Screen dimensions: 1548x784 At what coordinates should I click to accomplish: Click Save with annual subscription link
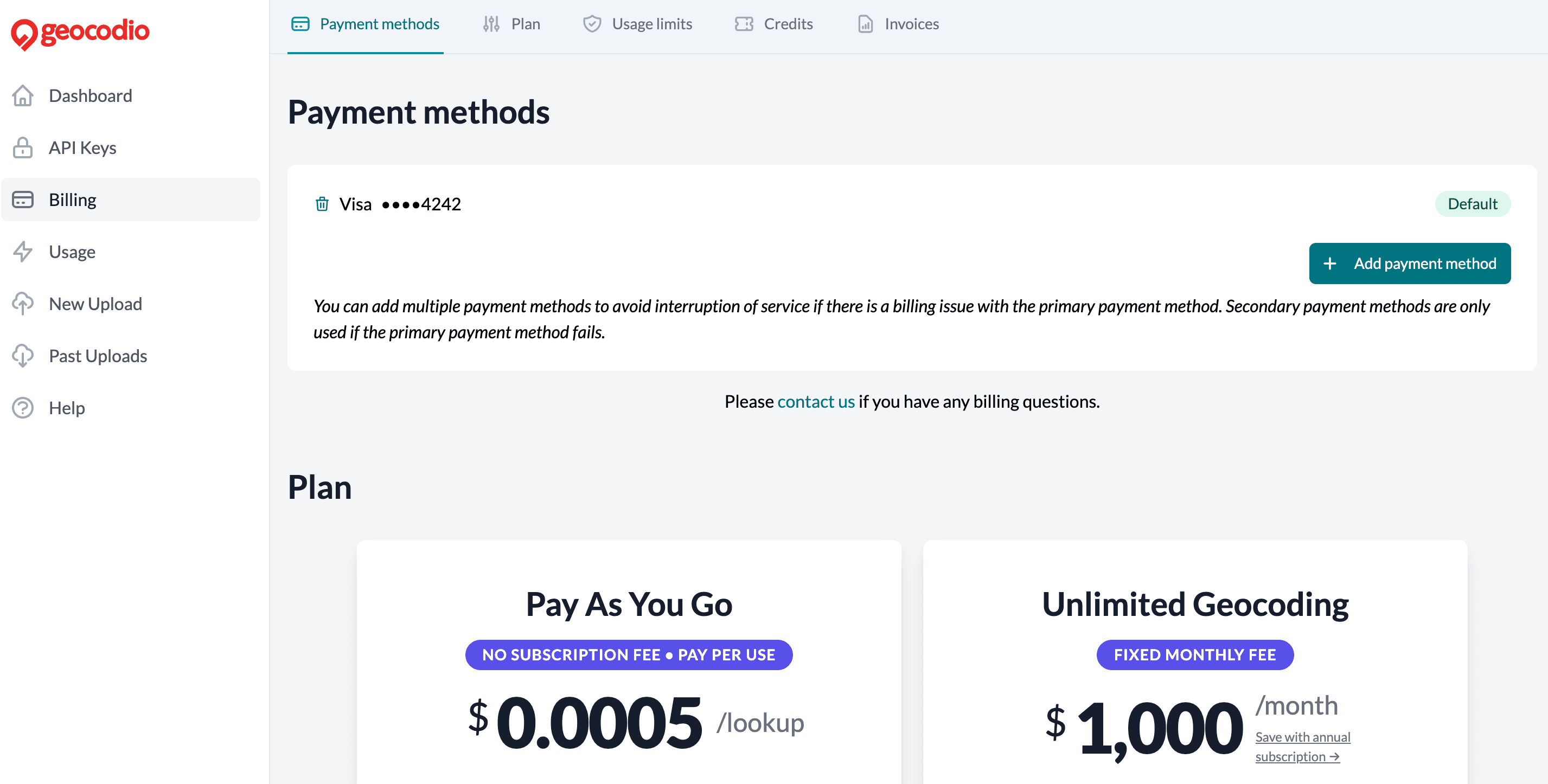point(1302,746)
